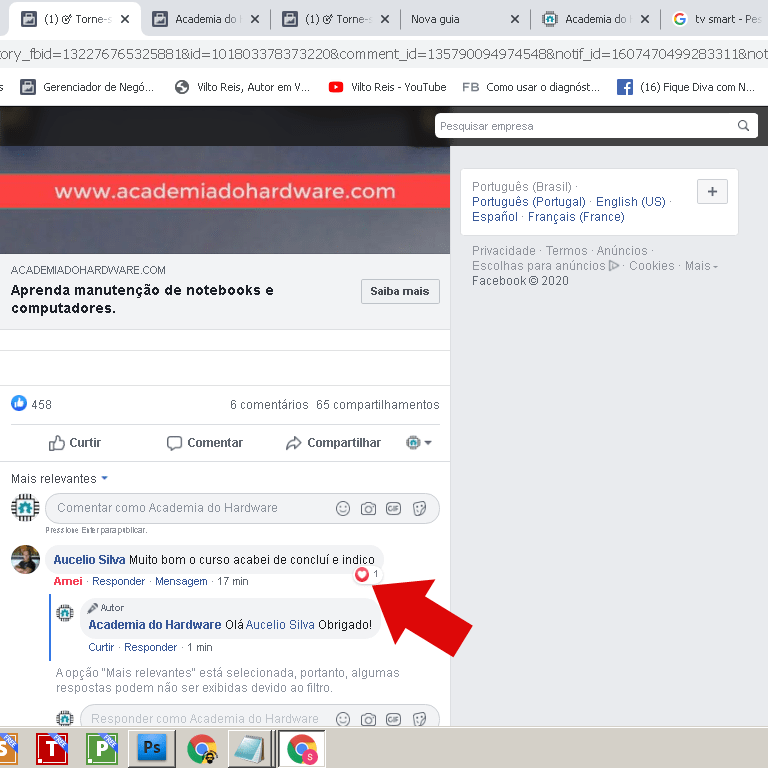Open the 65 compartilhamentos link
Screen dimensions: 768x768
[x=378, y=405]
